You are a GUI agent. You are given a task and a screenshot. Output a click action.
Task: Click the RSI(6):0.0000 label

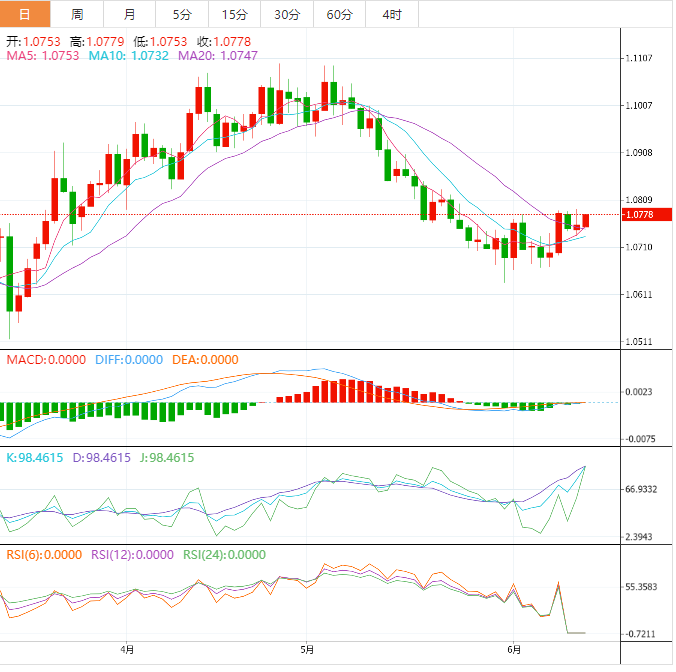point(44,555)
